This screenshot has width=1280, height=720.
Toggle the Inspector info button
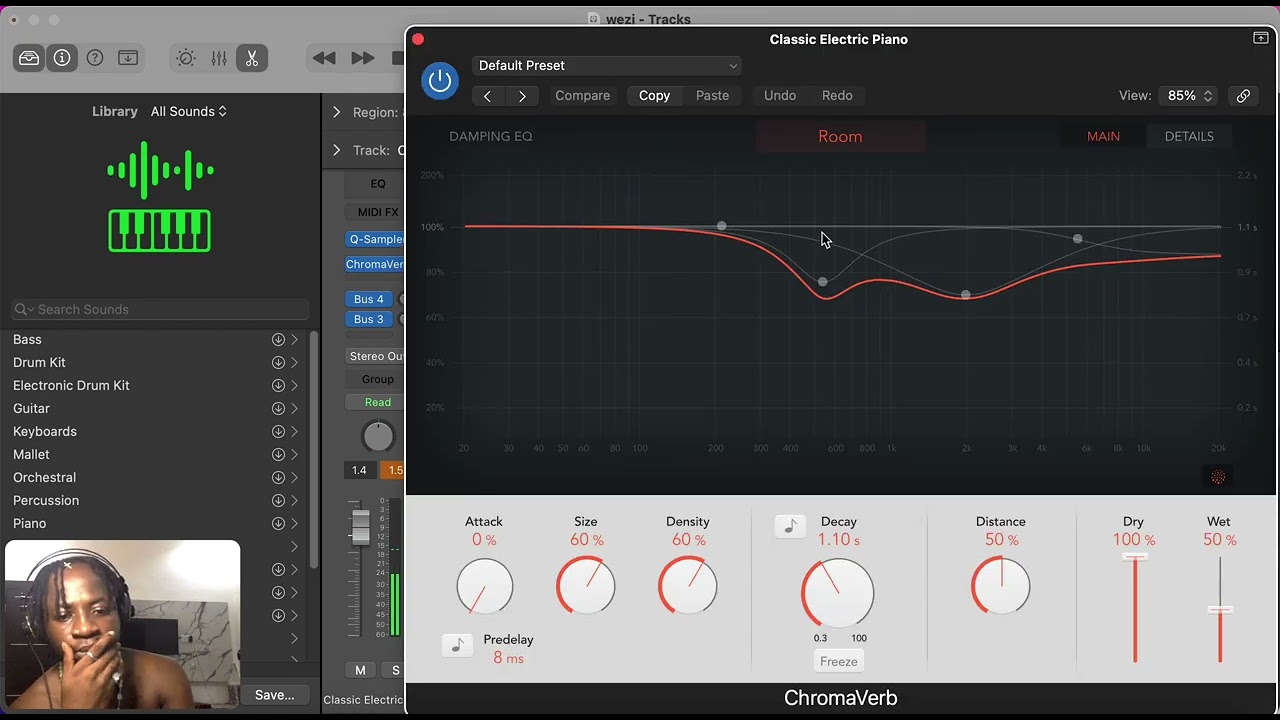(62, 58)
